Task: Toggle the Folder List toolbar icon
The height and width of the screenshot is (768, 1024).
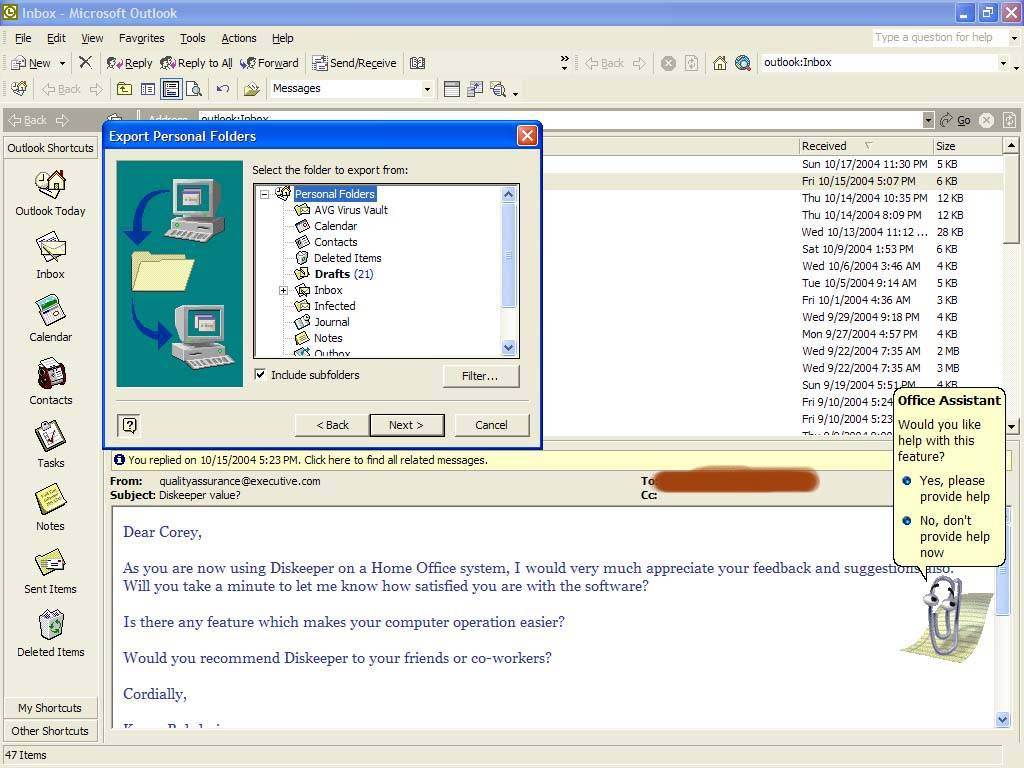Action: coord(148,89)
